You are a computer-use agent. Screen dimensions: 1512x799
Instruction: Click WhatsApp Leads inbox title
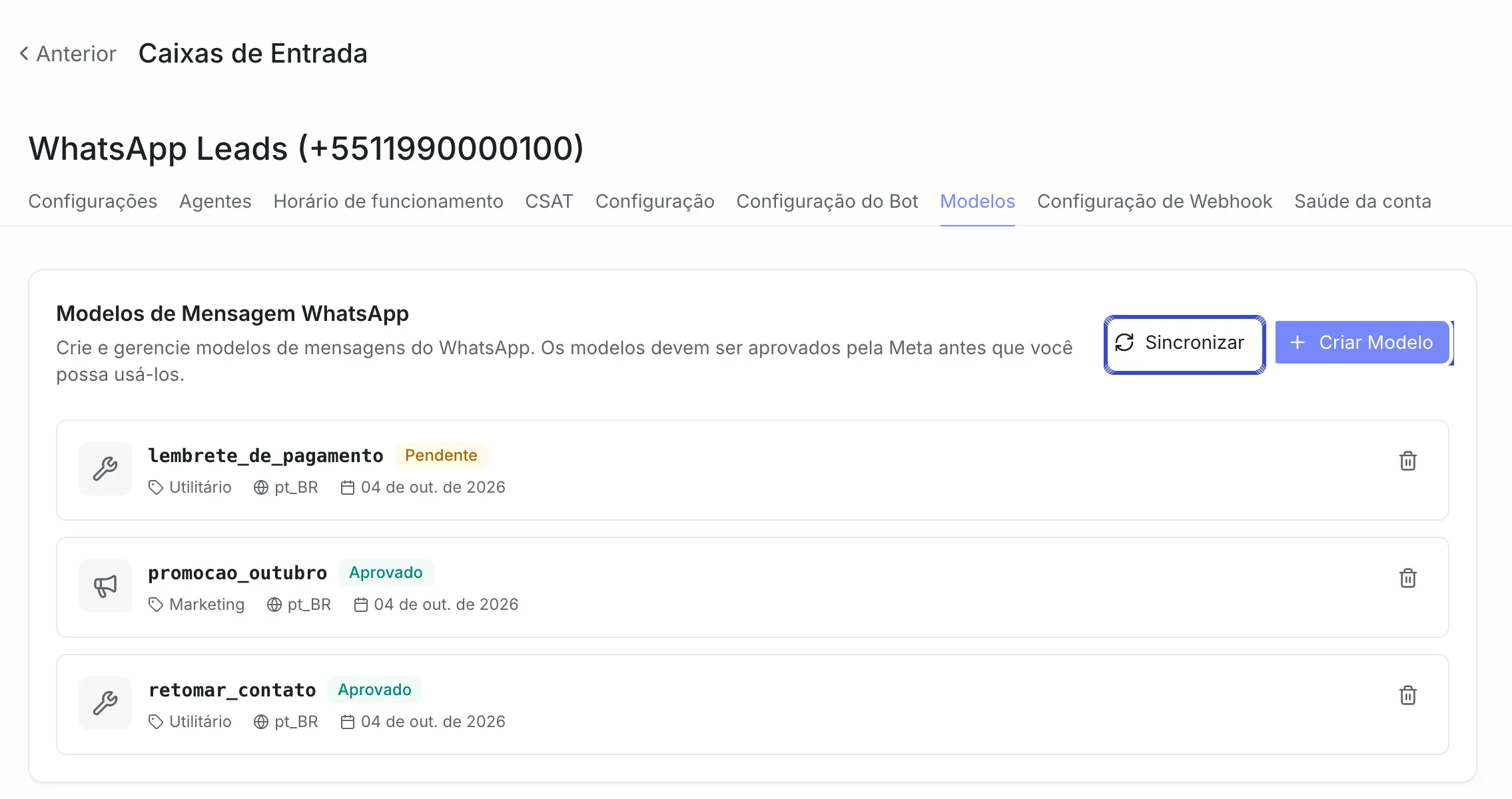pyautogui.click(x=306, y=148)
